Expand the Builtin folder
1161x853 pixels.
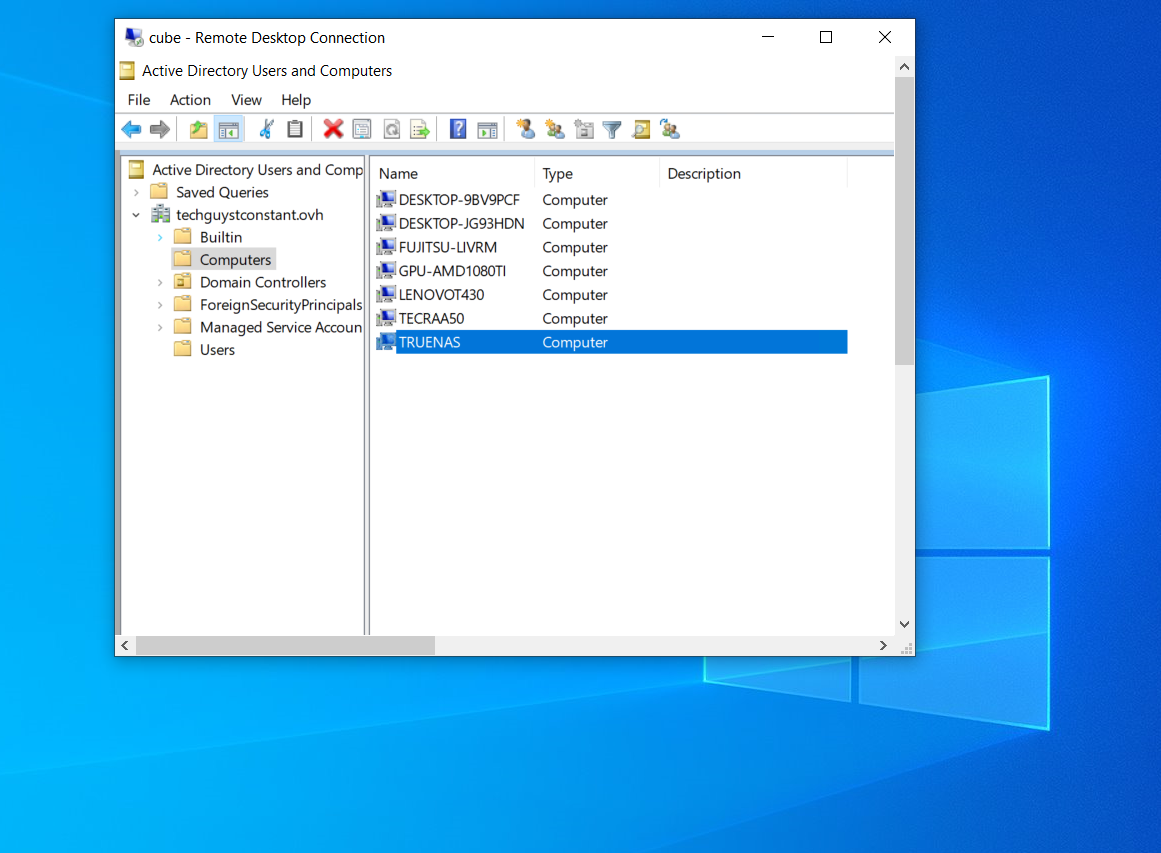(x=160, y=238)
